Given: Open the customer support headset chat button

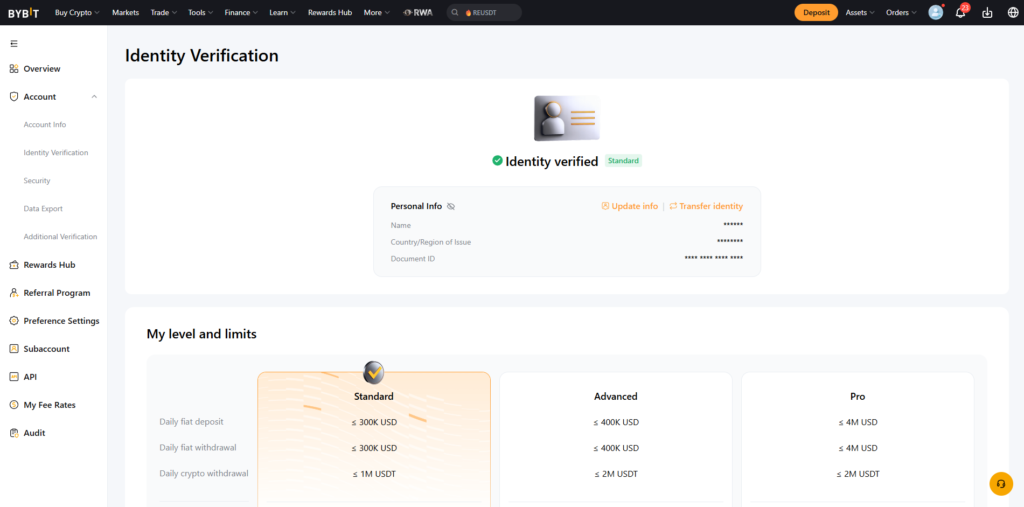Looking at the screenshot, I should coord(1000,483).
